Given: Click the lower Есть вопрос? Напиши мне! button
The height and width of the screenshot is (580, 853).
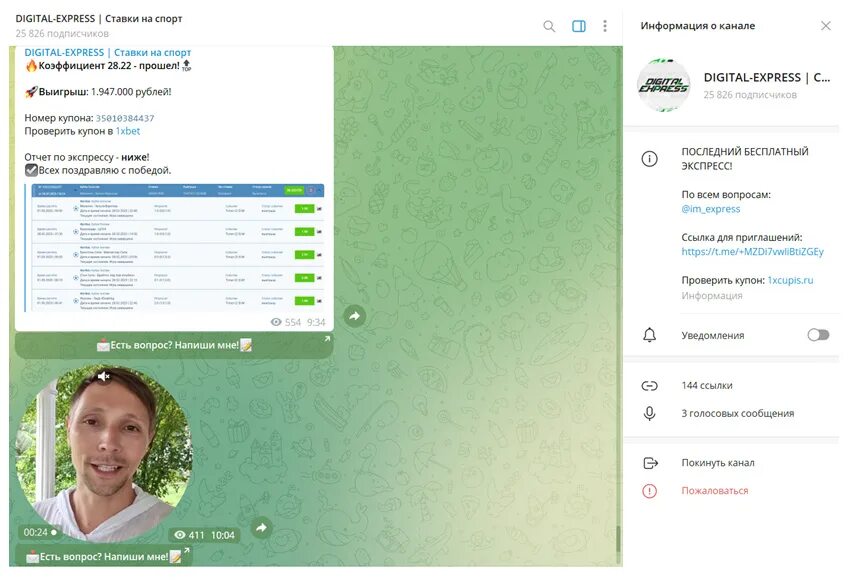Looking at the screenshot, I should 103,557.
